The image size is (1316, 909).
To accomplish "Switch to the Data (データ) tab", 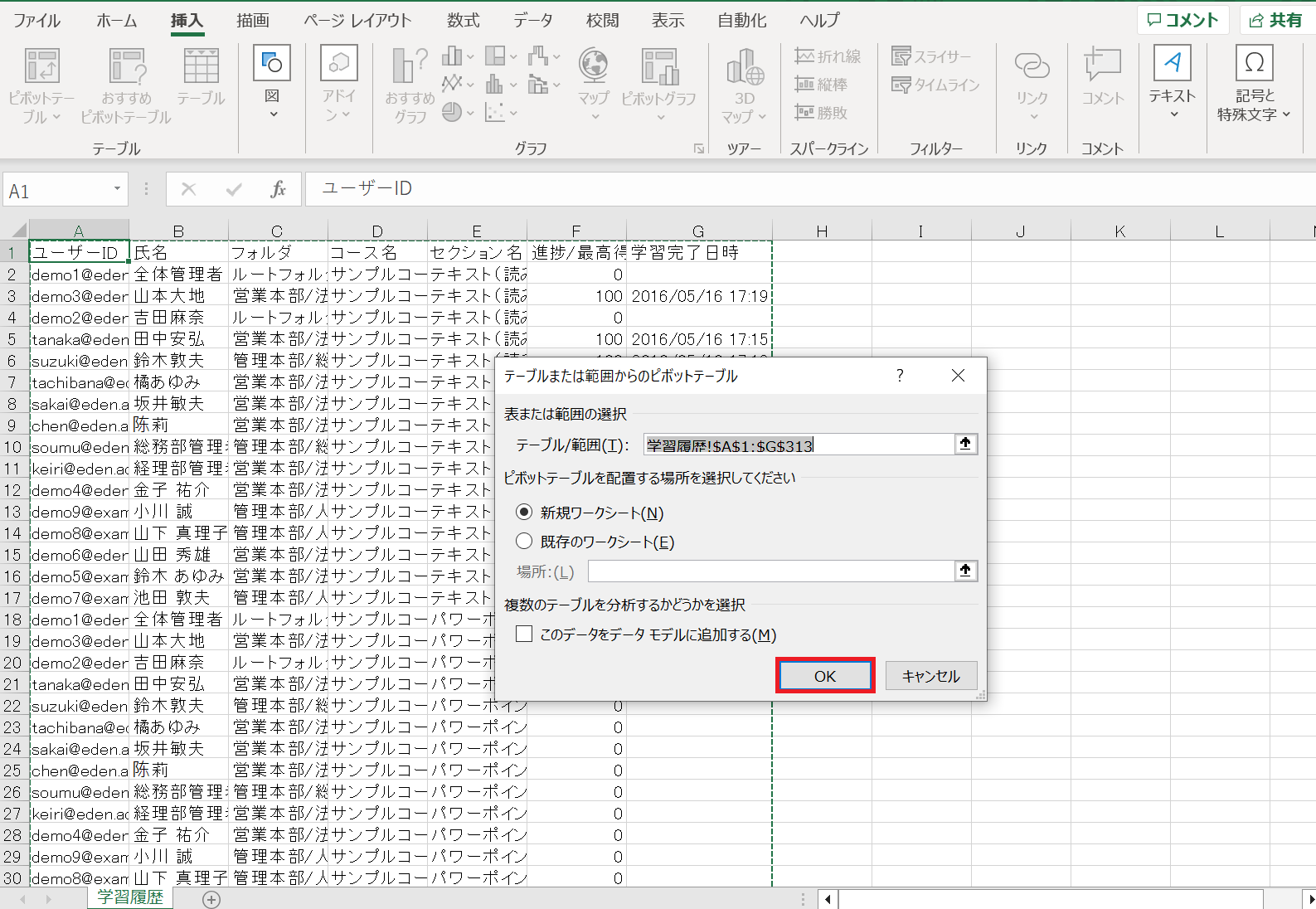I will pyautogui.click(x=532, y=20).
